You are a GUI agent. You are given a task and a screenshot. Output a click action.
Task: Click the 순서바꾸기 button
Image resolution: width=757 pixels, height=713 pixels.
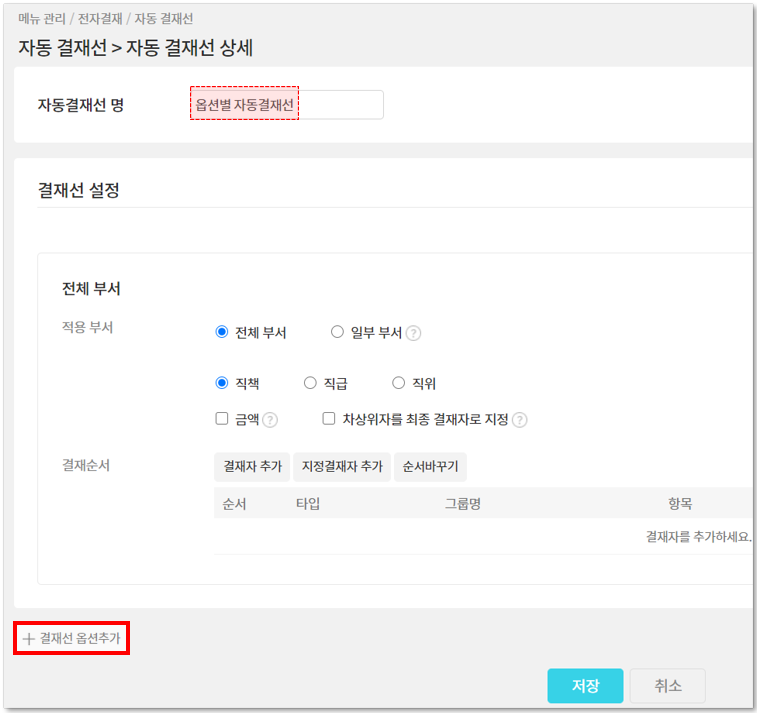429,467
